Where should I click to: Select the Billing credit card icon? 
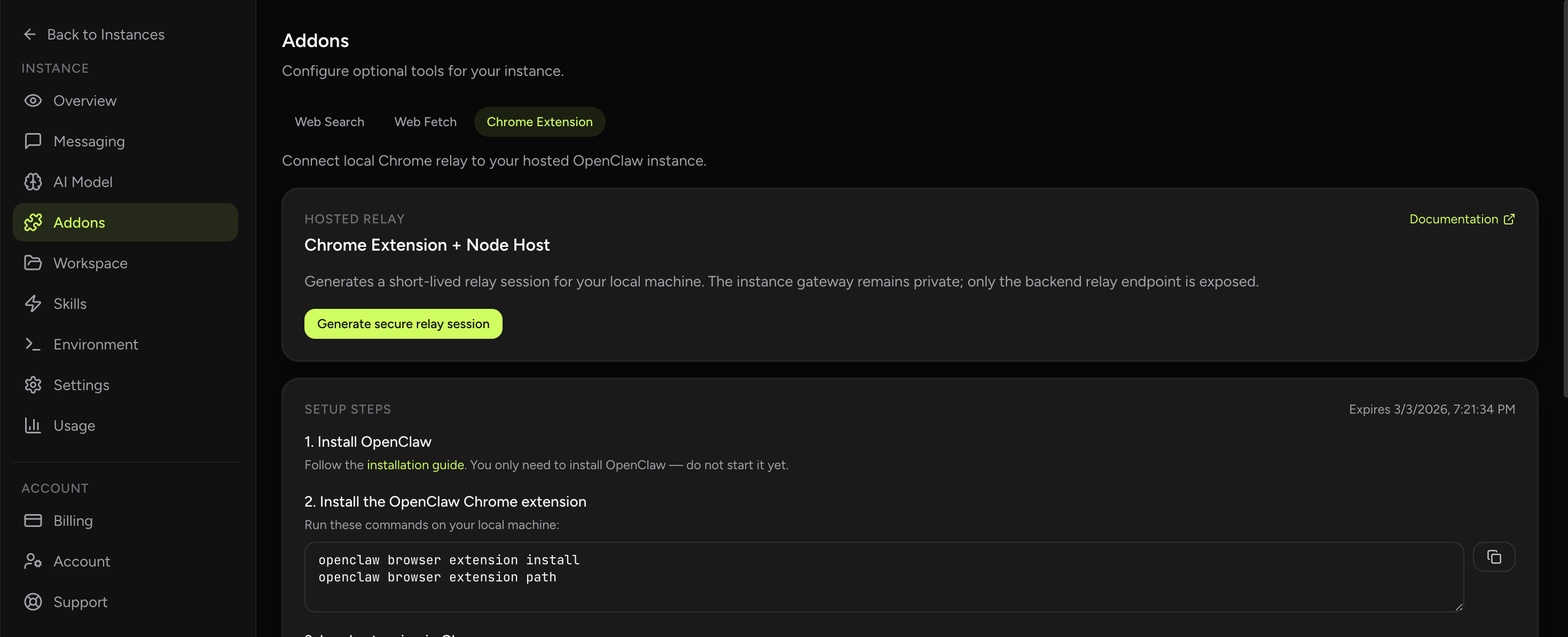coord(34,521)
